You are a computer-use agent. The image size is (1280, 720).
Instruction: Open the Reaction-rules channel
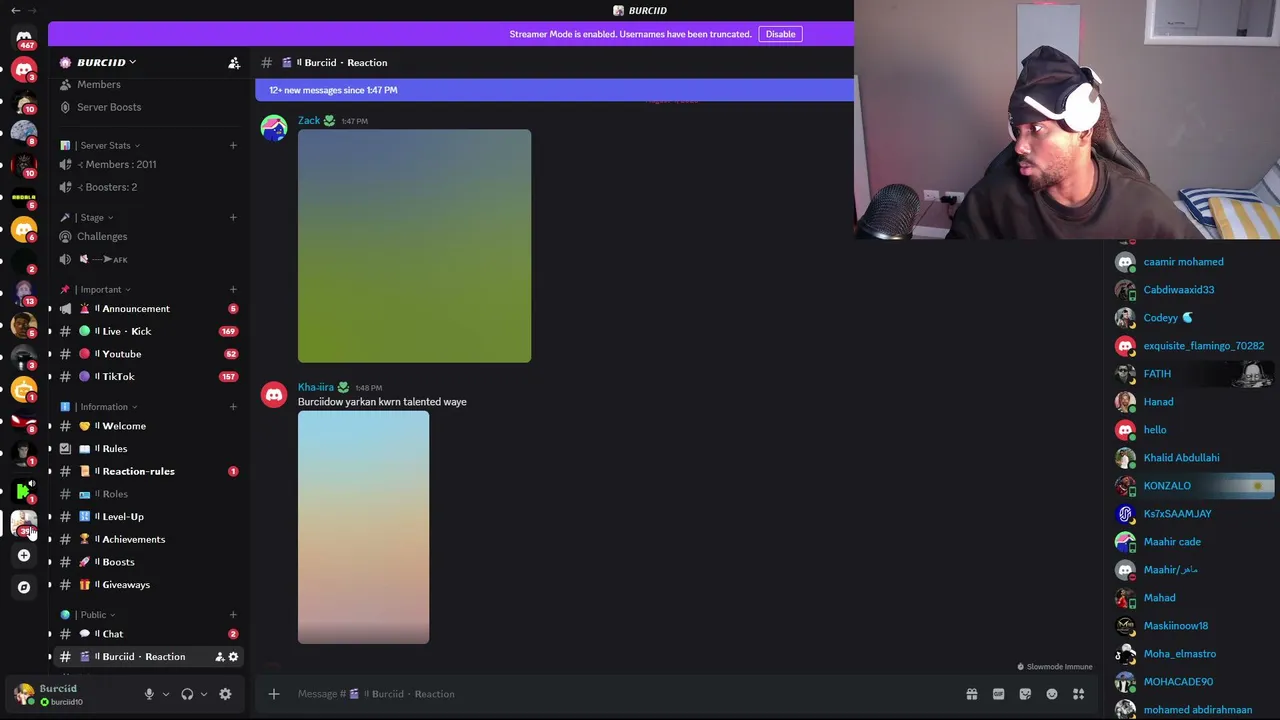[x=148, y=471]
